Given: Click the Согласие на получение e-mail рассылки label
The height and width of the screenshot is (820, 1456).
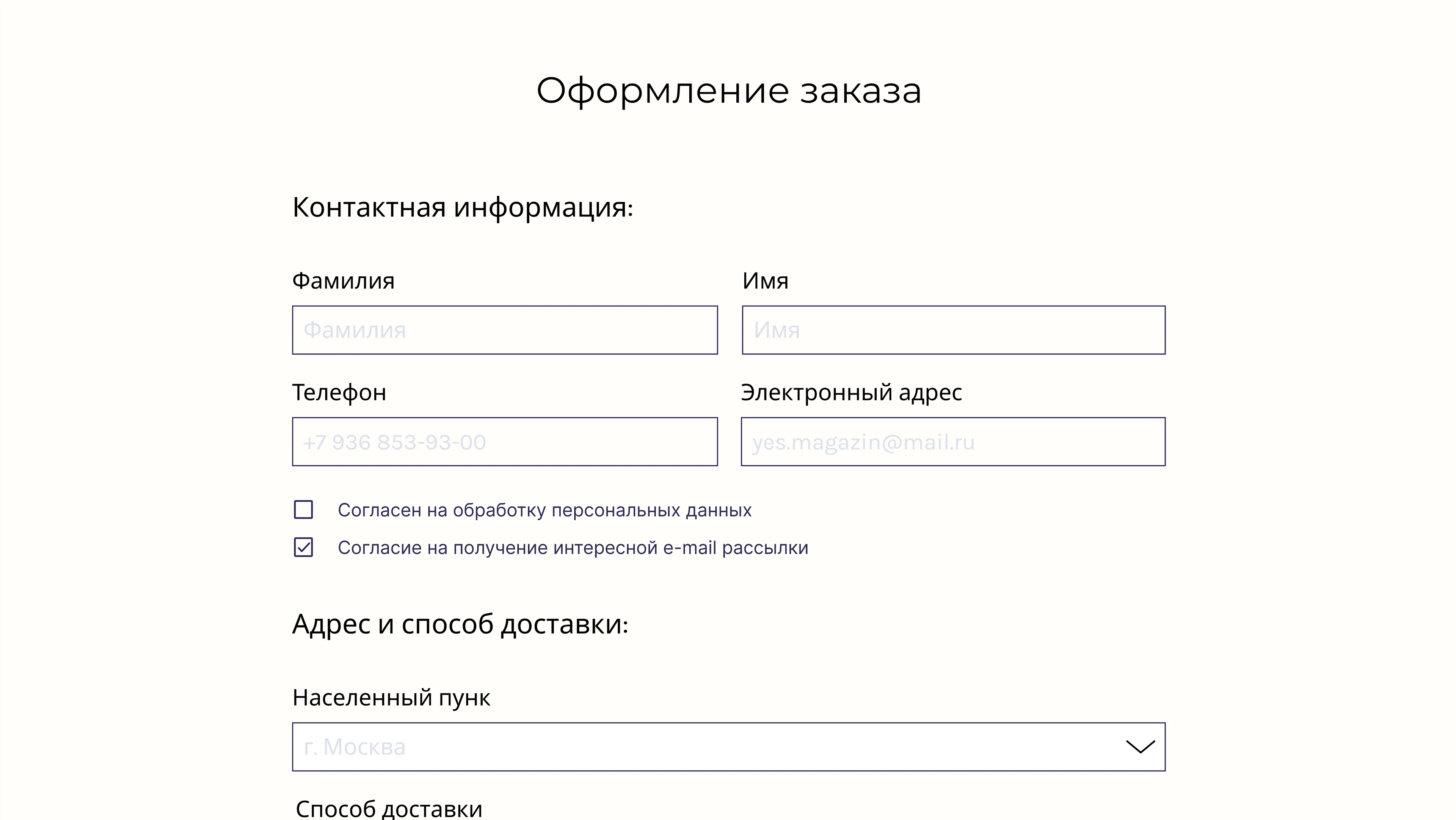Looking at the screenshot, I should 573,547.
